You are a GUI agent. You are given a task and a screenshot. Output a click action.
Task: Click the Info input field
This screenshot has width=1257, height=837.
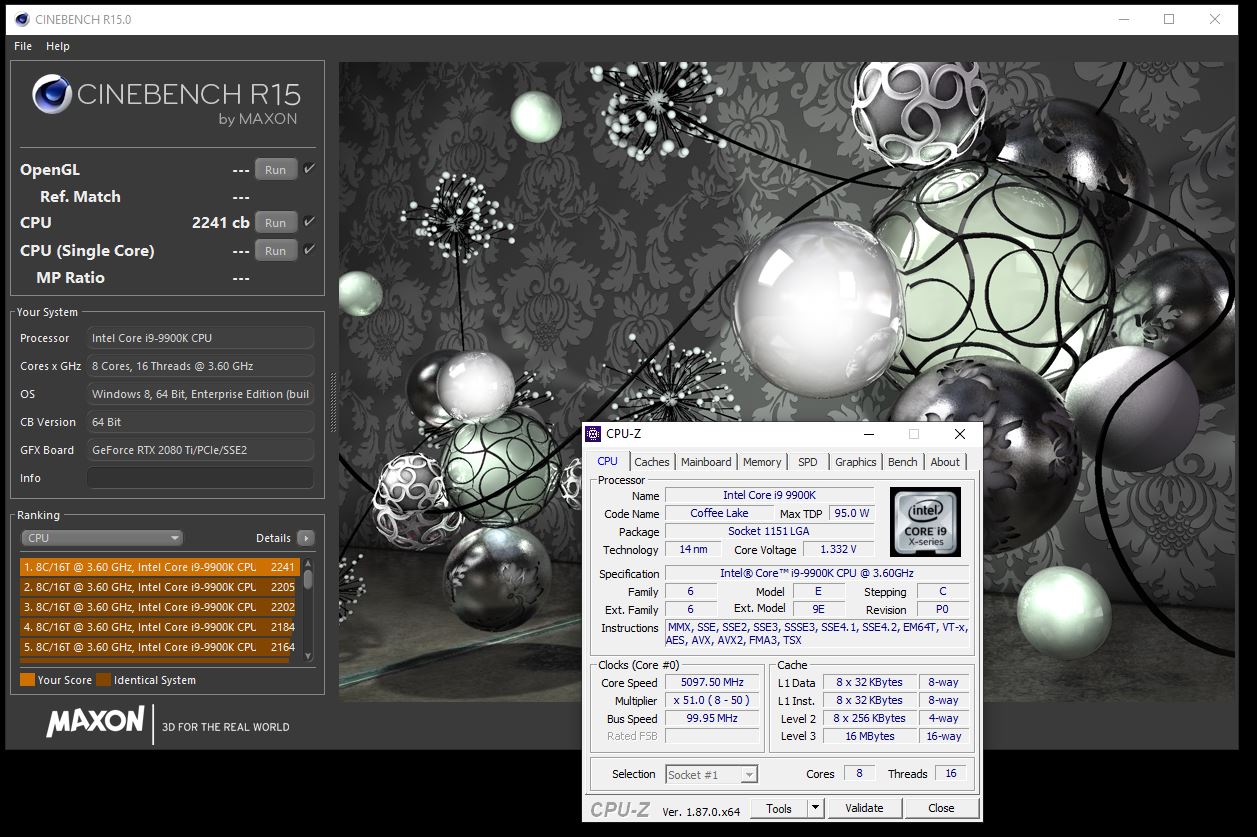click(x=200, y=478)
